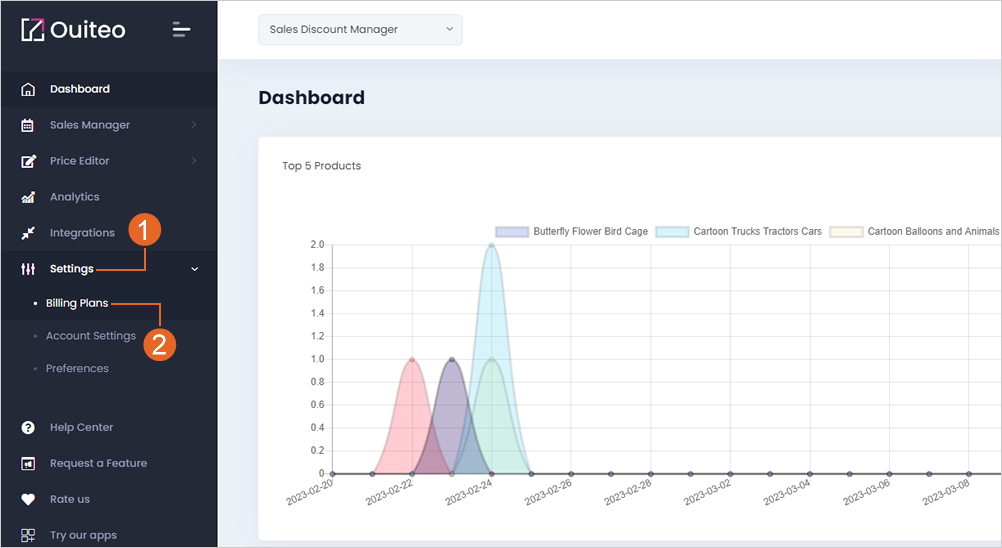
Task: Collapse the Settings menu chevron
Action: [x=194, y=269]
